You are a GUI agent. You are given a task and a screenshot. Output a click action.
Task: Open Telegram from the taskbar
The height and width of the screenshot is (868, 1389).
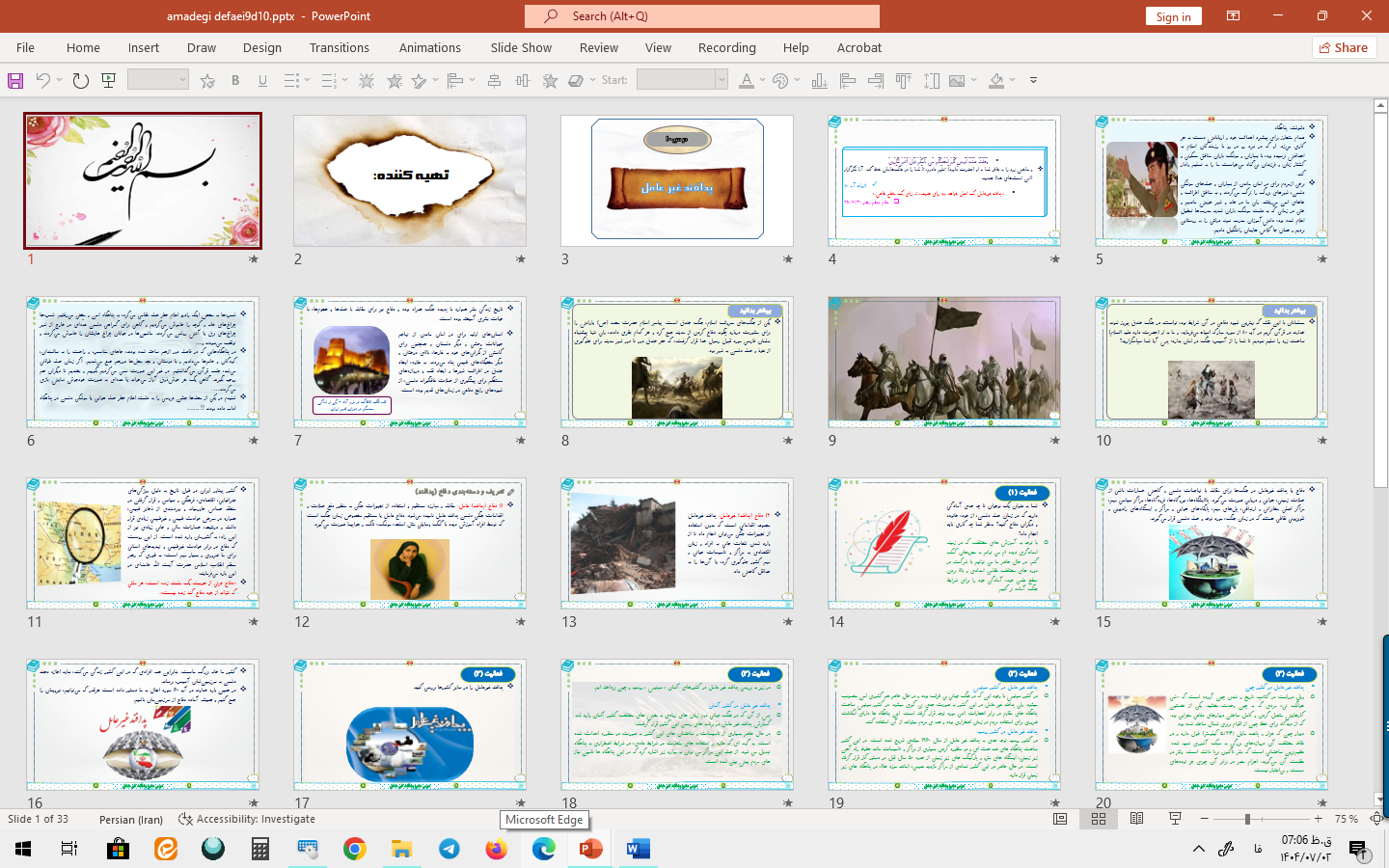click(x=449, y=849)
